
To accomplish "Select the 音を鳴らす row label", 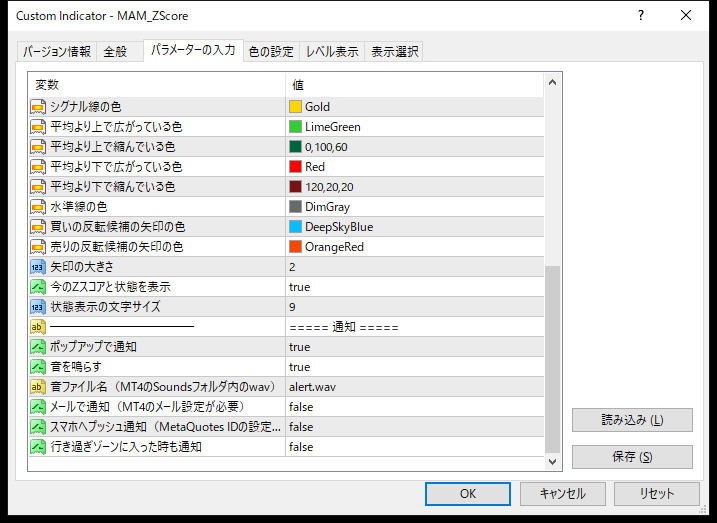I will coord(75,367).
